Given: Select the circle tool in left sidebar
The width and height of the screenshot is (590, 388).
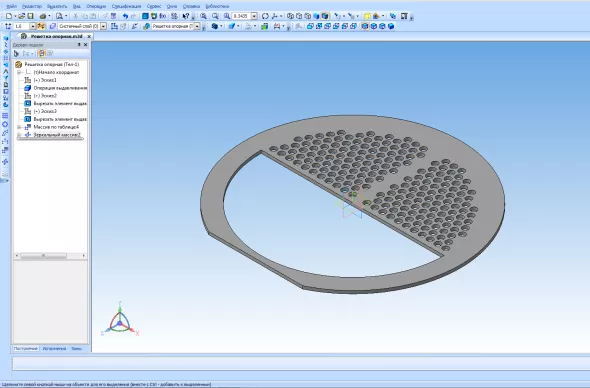Looking at the screenshot, I should [x=5, y=124].
